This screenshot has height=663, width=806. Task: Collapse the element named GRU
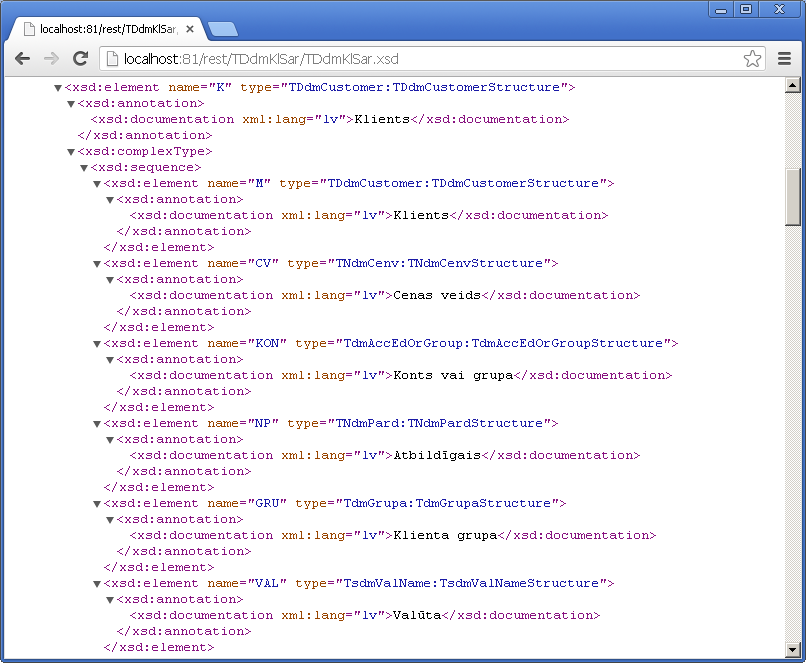click(x=97, y=504)
